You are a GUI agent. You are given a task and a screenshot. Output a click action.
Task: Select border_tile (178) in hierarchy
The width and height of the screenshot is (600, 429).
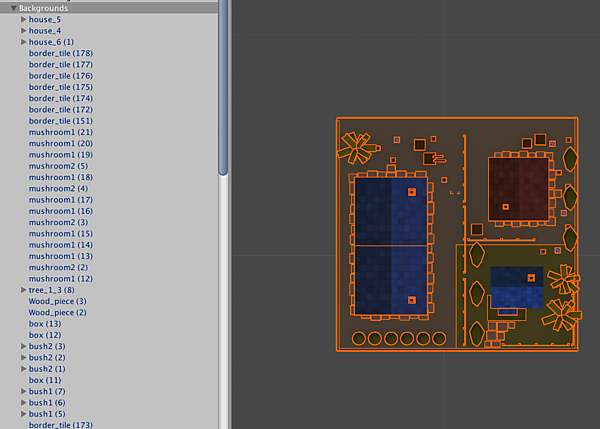pos(60,53)
